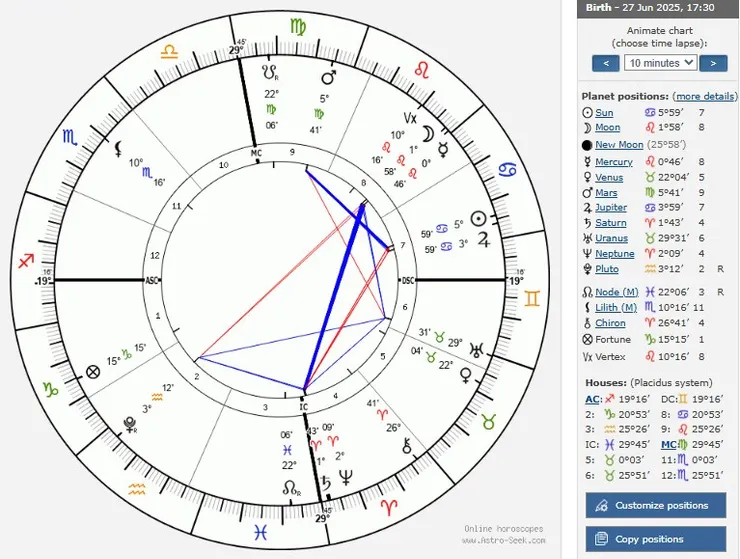Image resolution: width=740 pixels, height=559 pixels.
Task: Click the Saturn glyph in positions list
Action: [587, 223]
